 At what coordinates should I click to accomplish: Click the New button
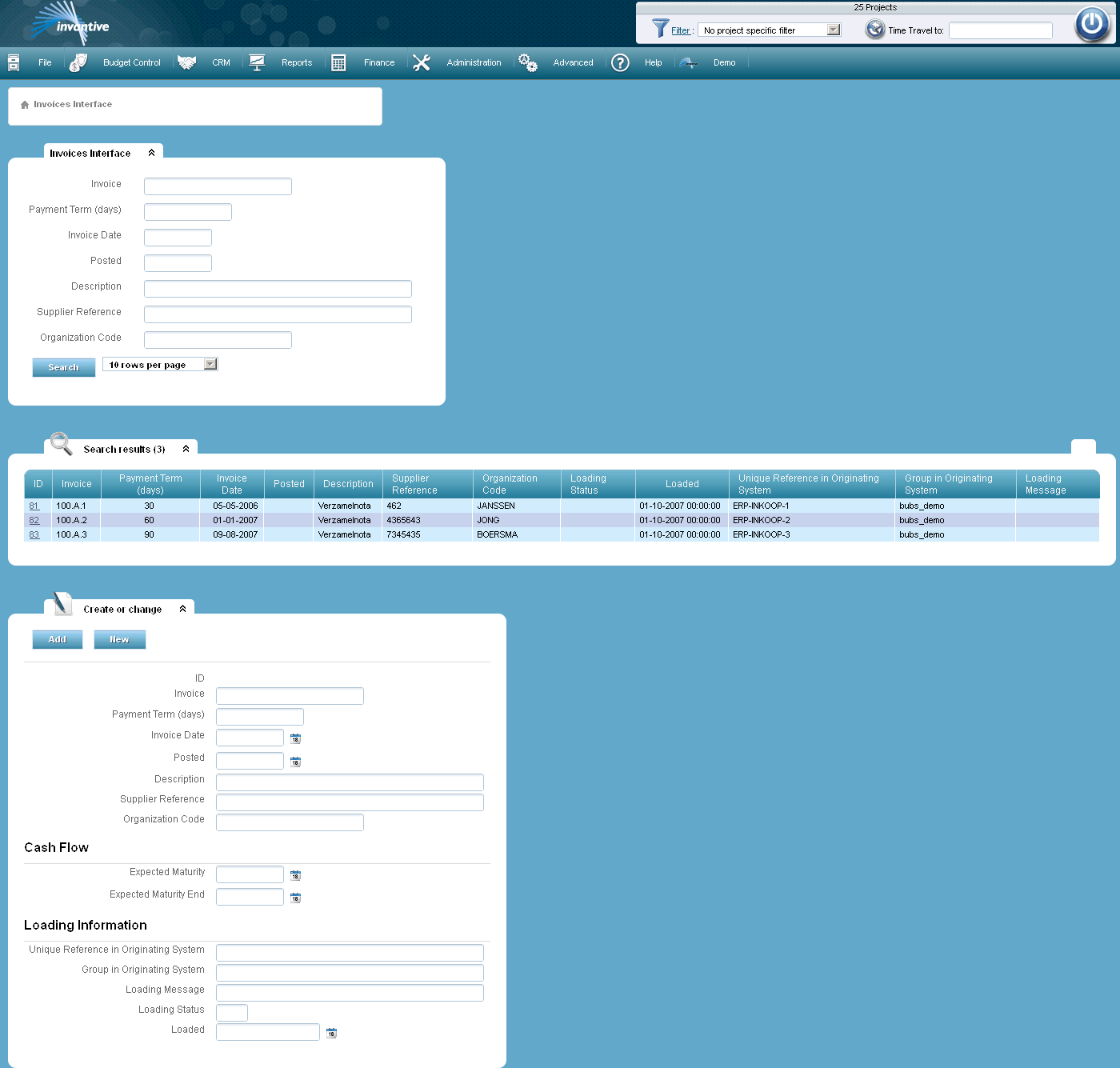[x=120, y=639]
